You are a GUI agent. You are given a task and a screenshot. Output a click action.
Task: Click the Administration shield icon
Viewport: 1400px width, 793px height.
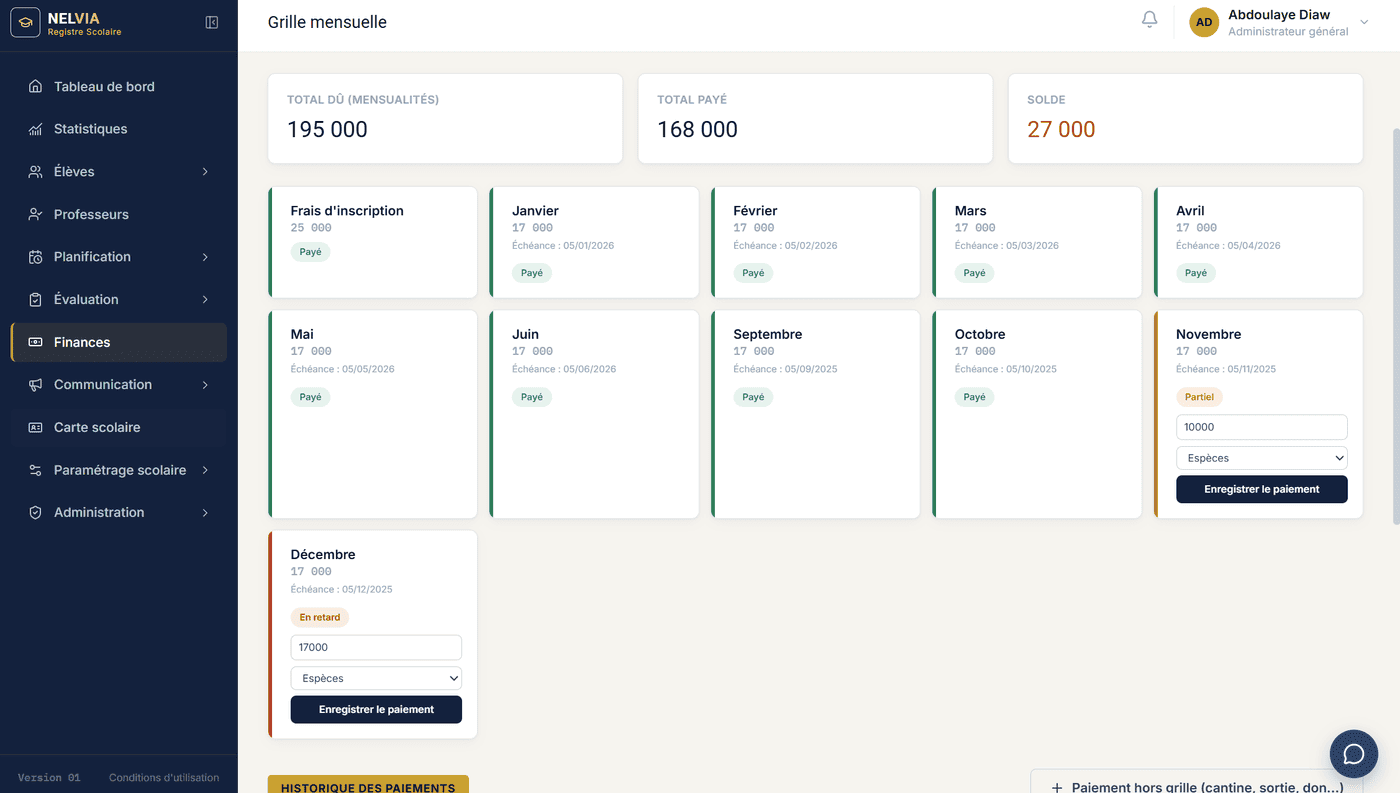[35, 512]
